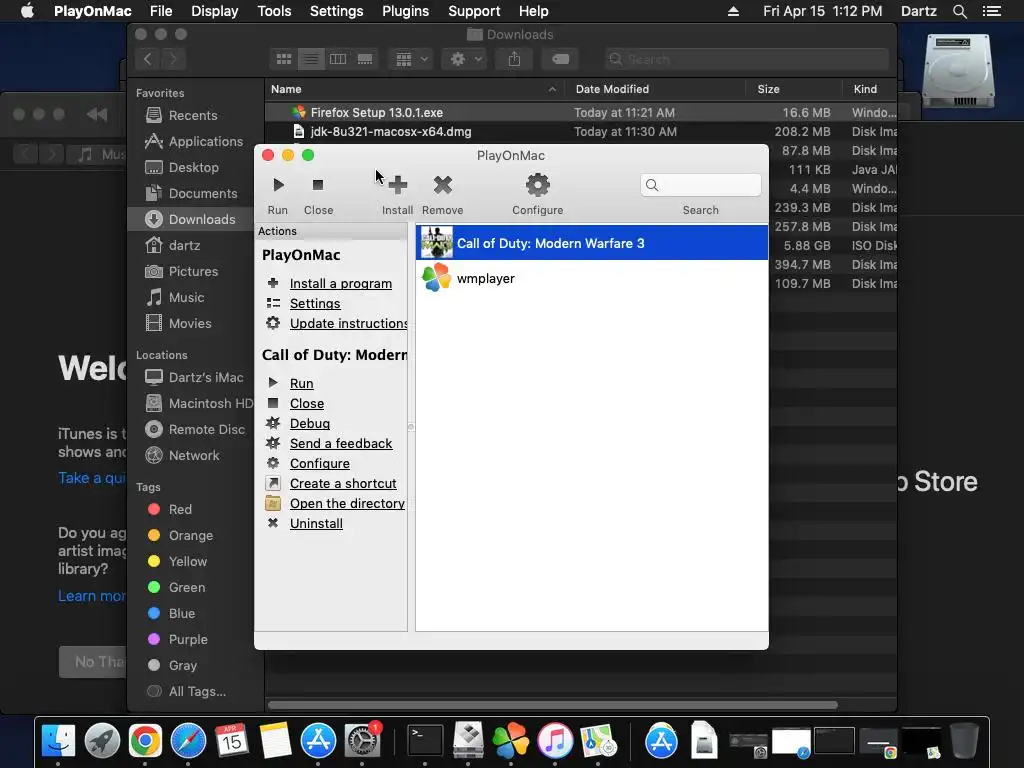The width and height of the screenshot is (1024, 768).
Task: Click the folder icon beside Open the directory
Action: [x=273, y=504]
